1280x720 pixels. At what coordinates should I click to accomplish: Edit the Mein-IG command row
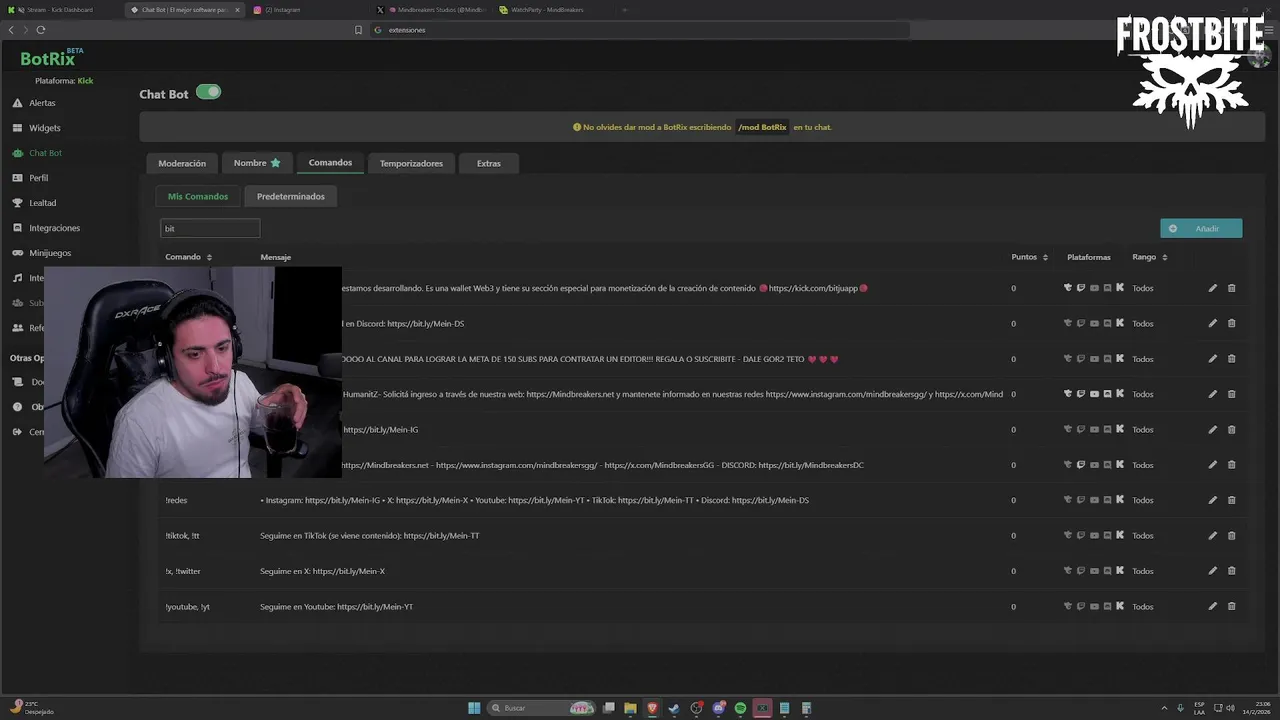point(1212,429)
